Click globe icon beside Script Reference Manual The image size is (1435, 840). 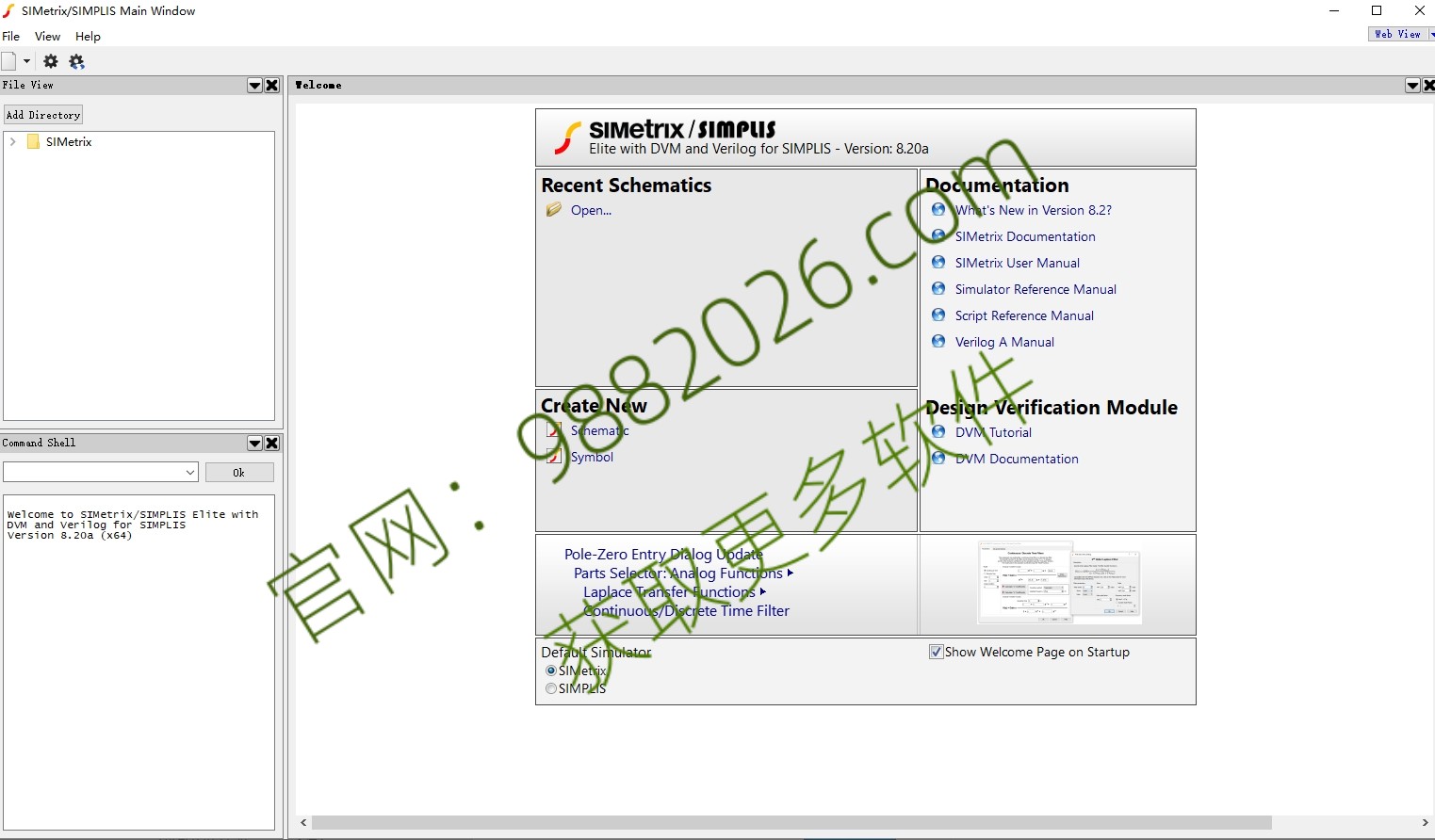tap(938, 315)
